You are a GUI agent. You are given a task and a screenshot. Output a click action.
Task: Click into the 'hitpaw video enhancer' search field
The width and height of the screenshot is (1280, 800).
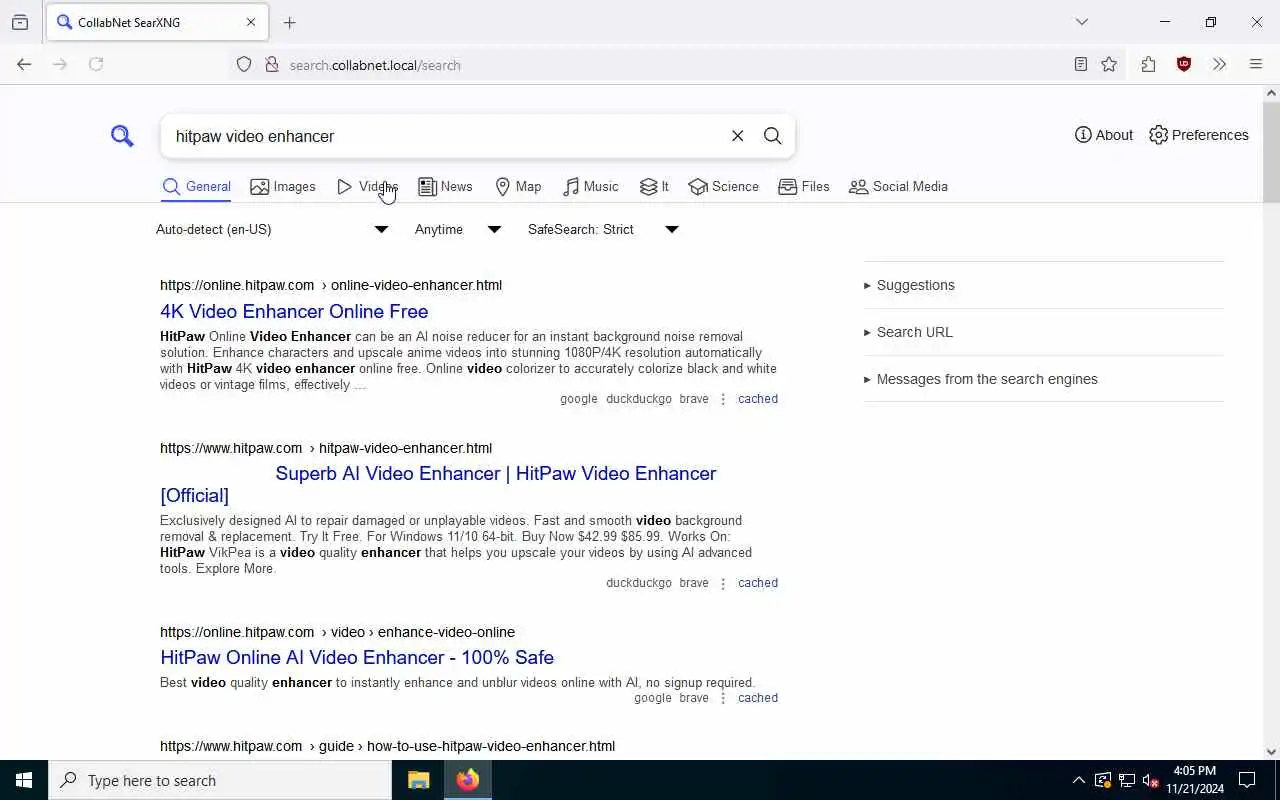444,136
